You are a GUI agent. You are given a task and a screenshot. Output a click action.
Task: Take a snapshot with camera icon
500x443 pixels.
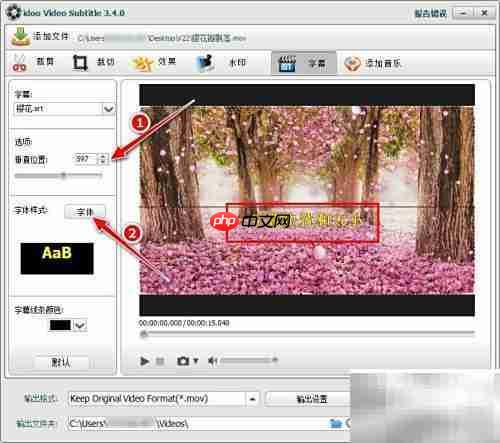(x=183, y=361)
